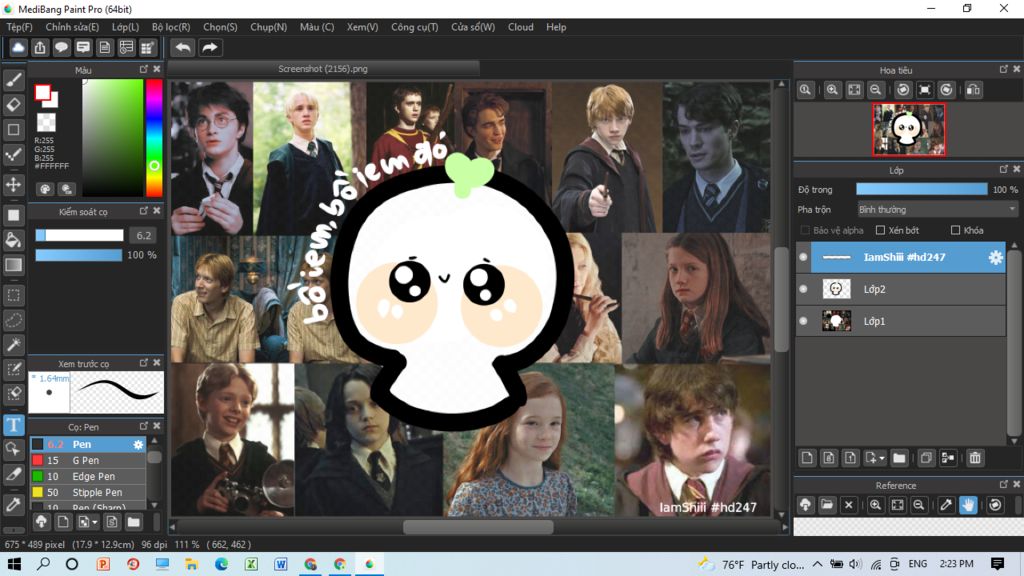Hide the Lớp2 layer
The height and width of the screenshot is (576, 1024).
(803, 289)
